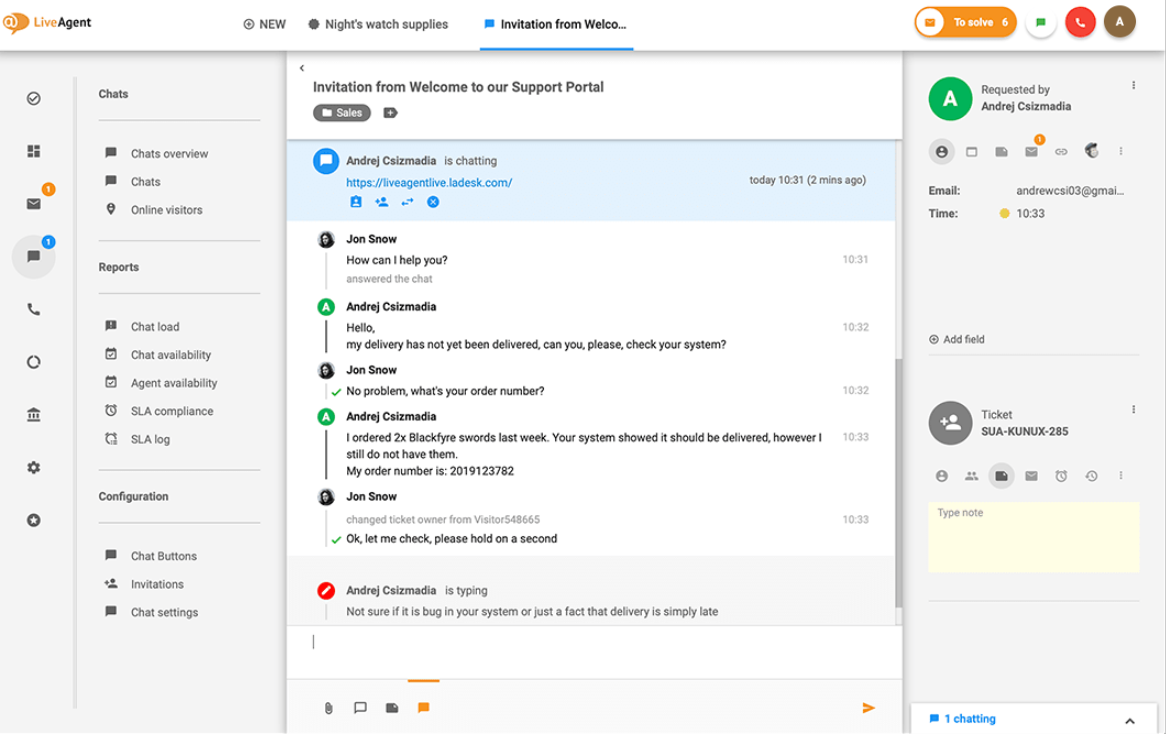Open the knowledge base building icon

[x=33, y=415]
